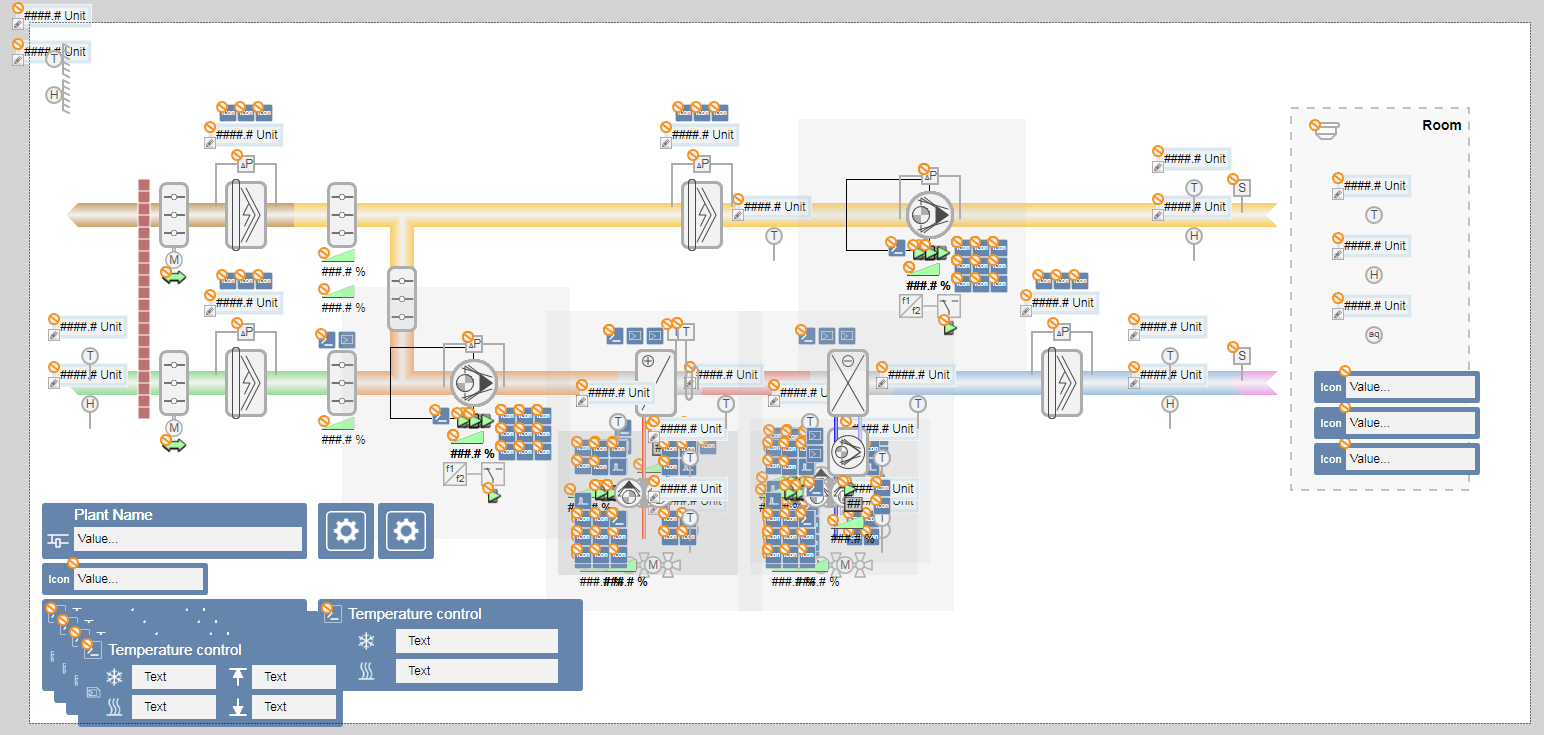The width and height of the screenshot is (1544, 735).
Task: Click the Plant Name Value input field
Action: (x=188, y=539)
